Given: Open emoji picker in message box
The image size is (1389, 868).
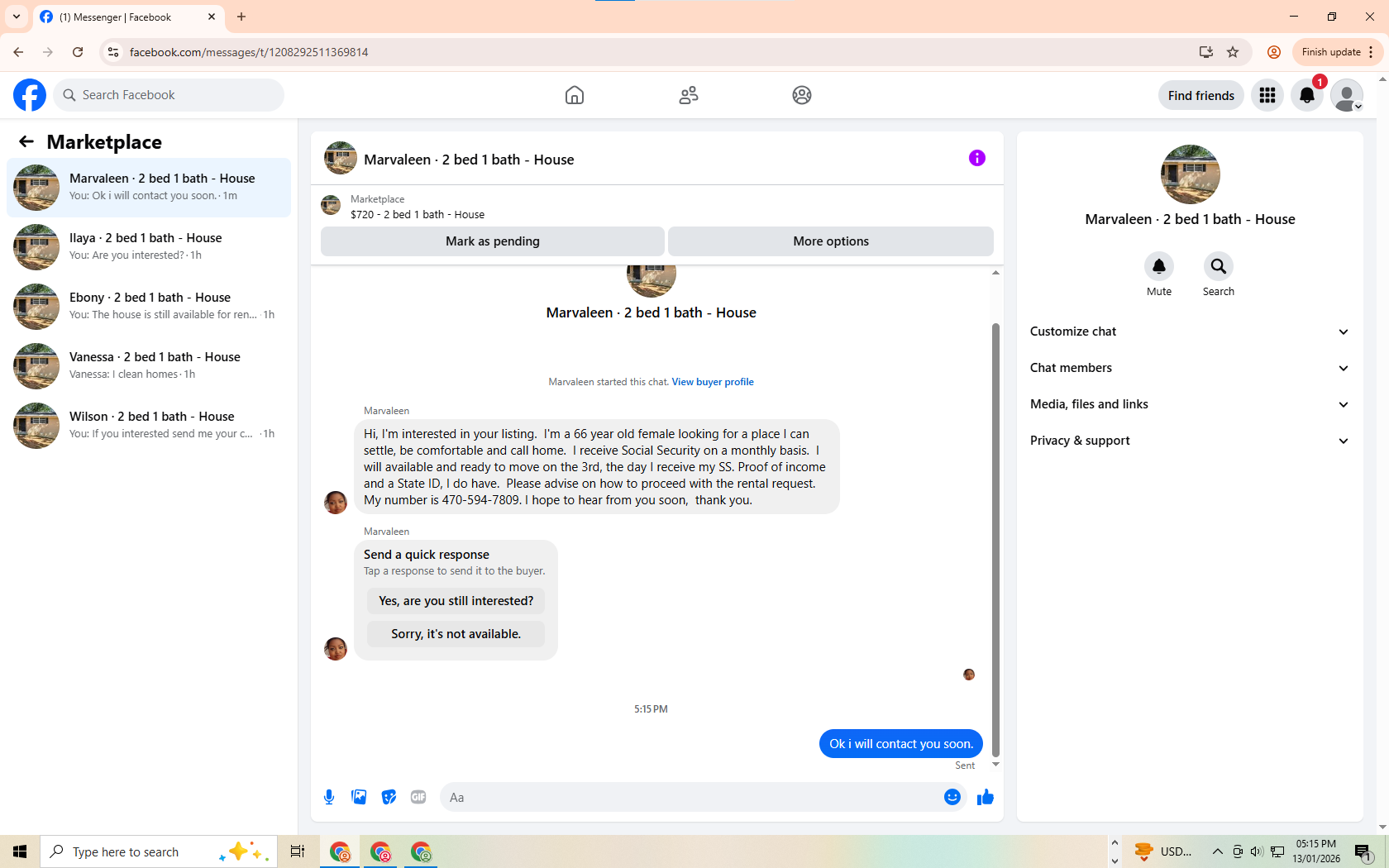Looking at the screenshot, I should (952, 797).
